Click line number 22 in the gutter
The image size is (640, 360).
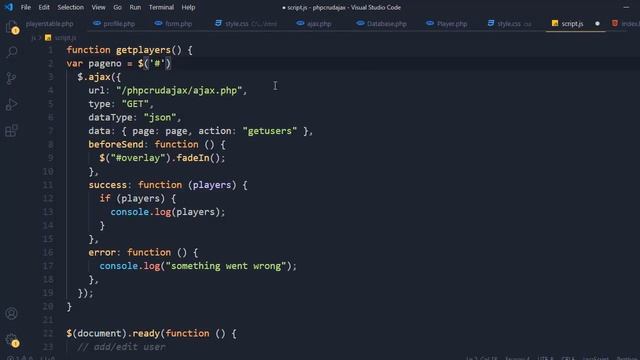tap(48, 333)
